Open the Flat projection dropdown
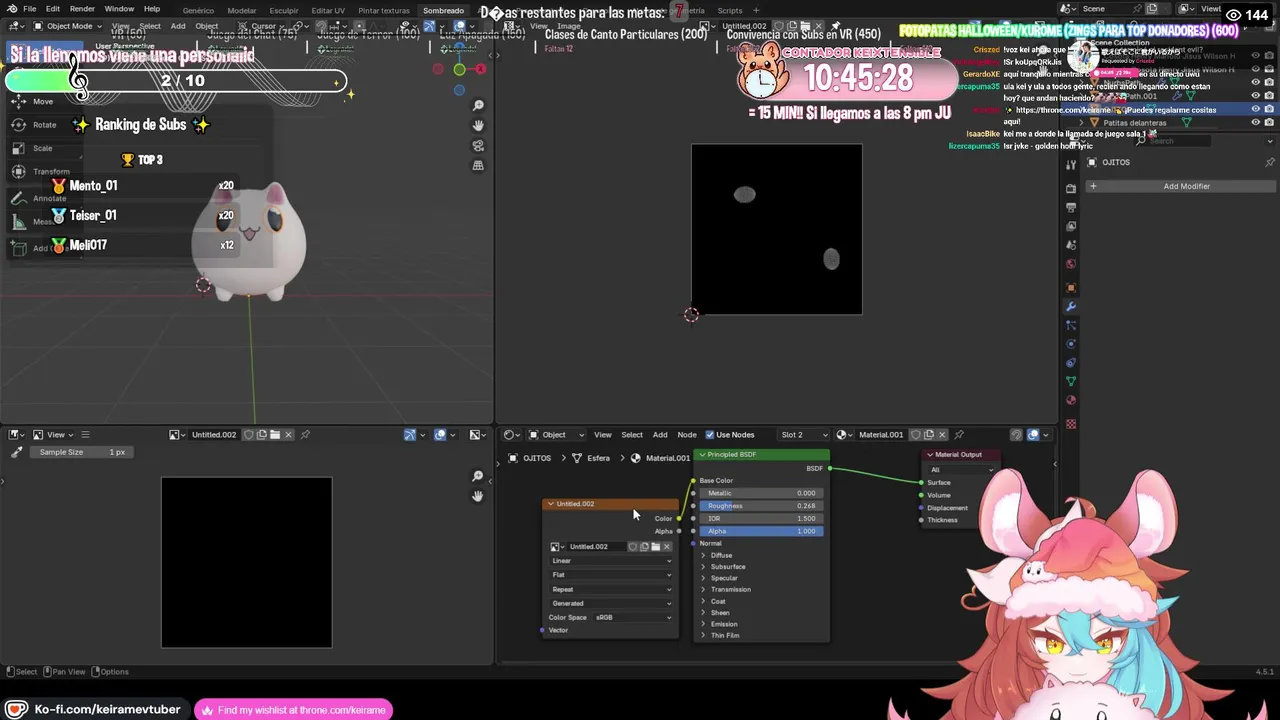 (x=611, y=575)
